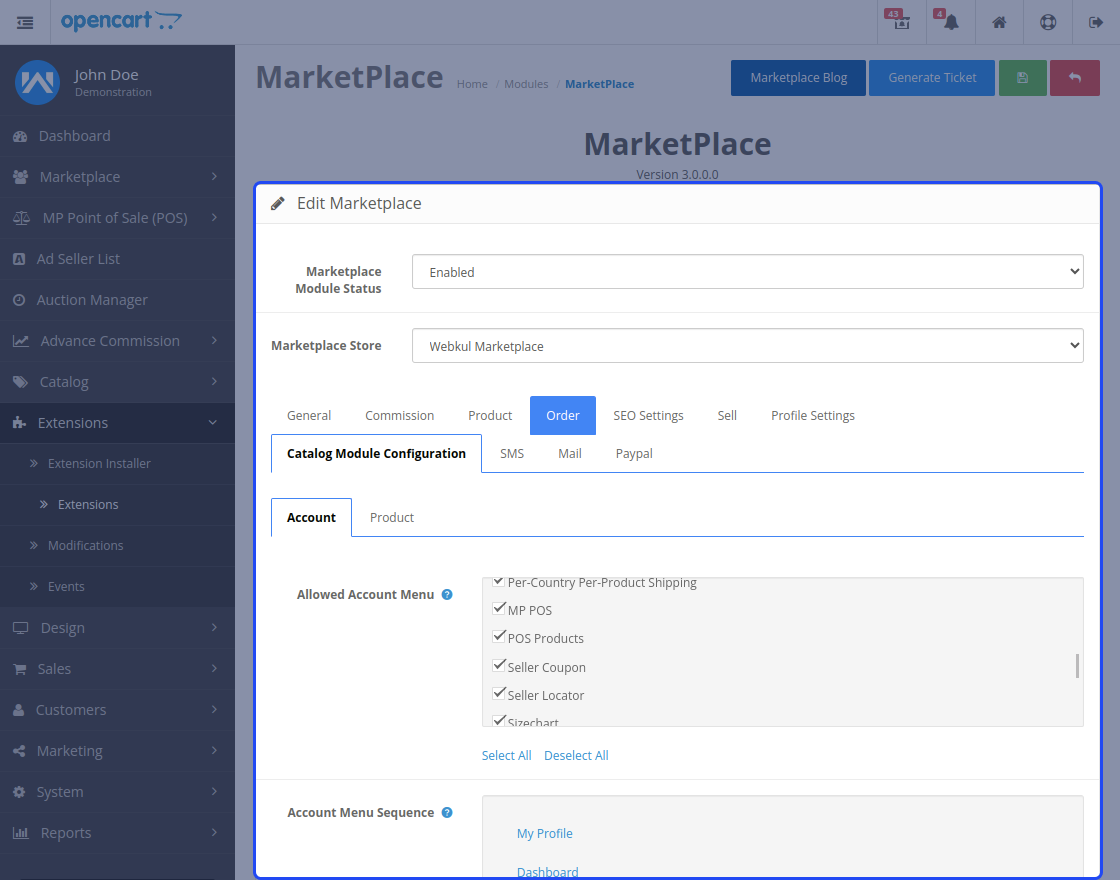This screenshot has width=1120, height=880.
Task: Click the Auction Manager clock icon
Action: coord(19,300)
